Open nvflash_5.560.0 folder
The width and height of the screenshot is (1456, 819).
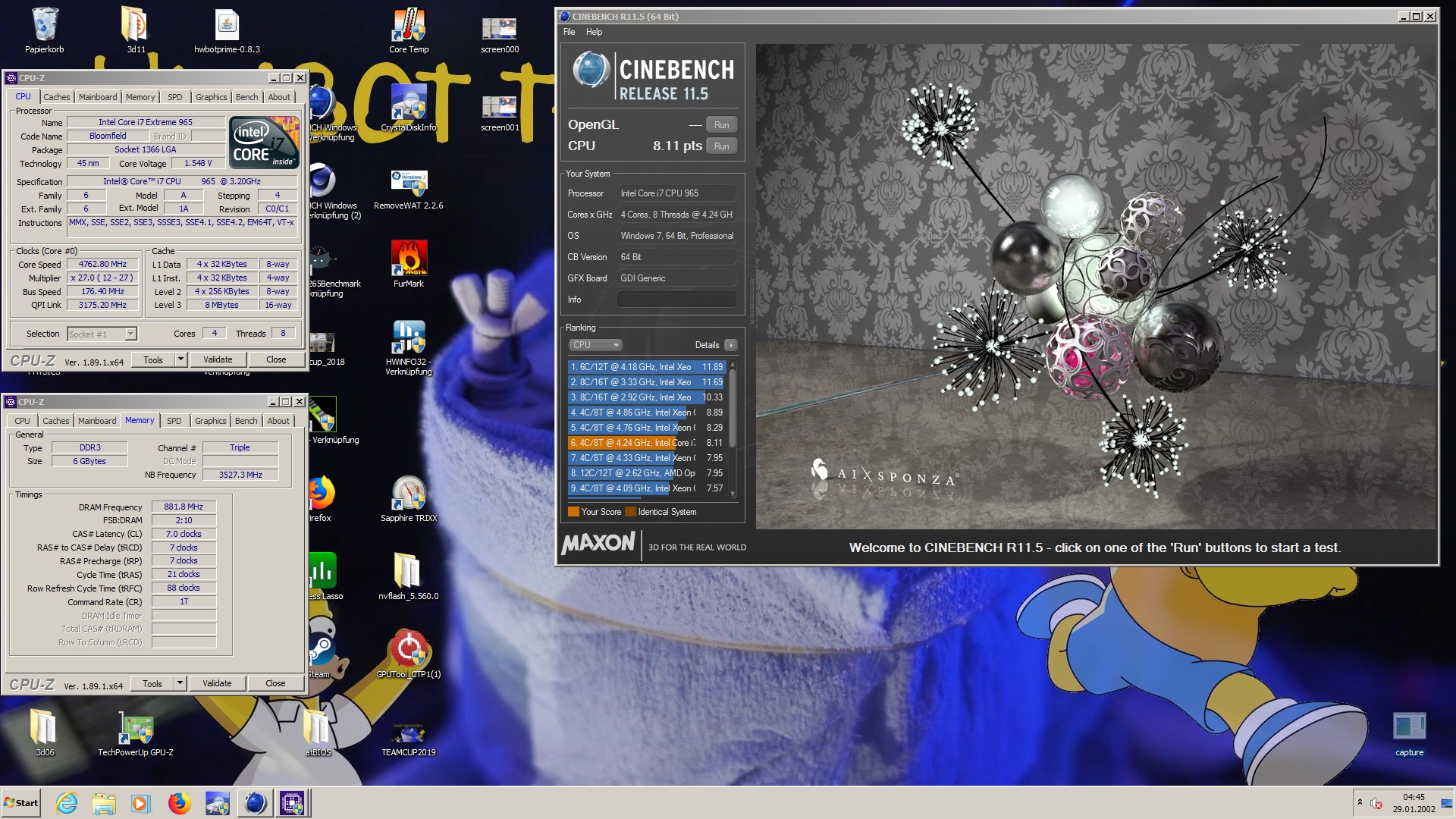click(409, 576)
